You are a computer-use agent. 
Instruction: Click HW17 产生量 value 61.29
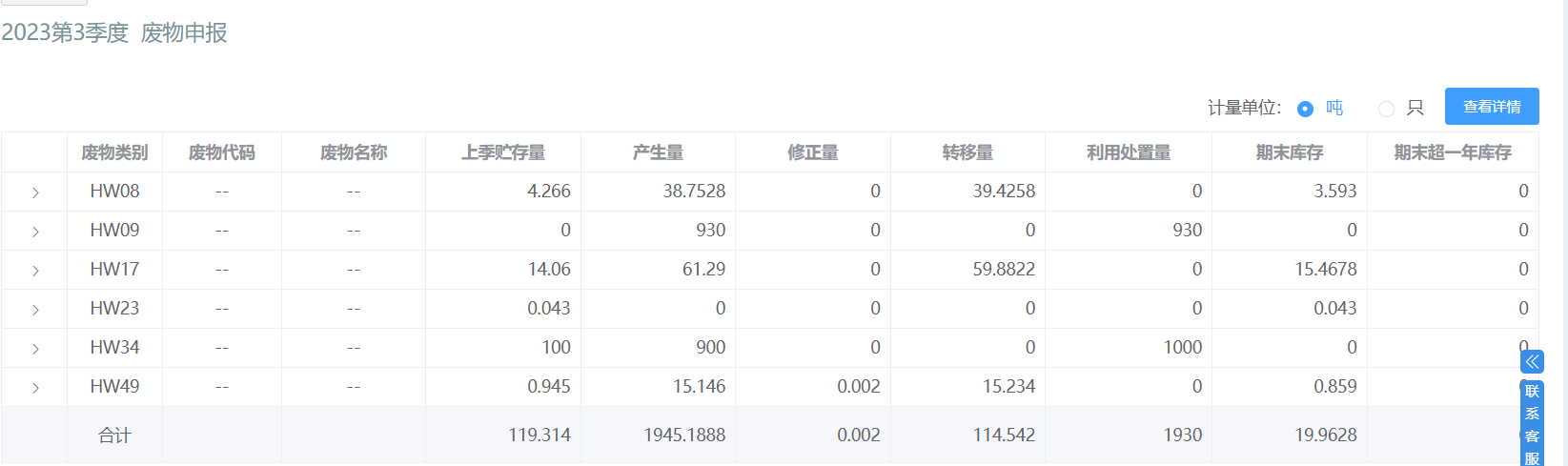pyautogui.click(x=703, y=270)
